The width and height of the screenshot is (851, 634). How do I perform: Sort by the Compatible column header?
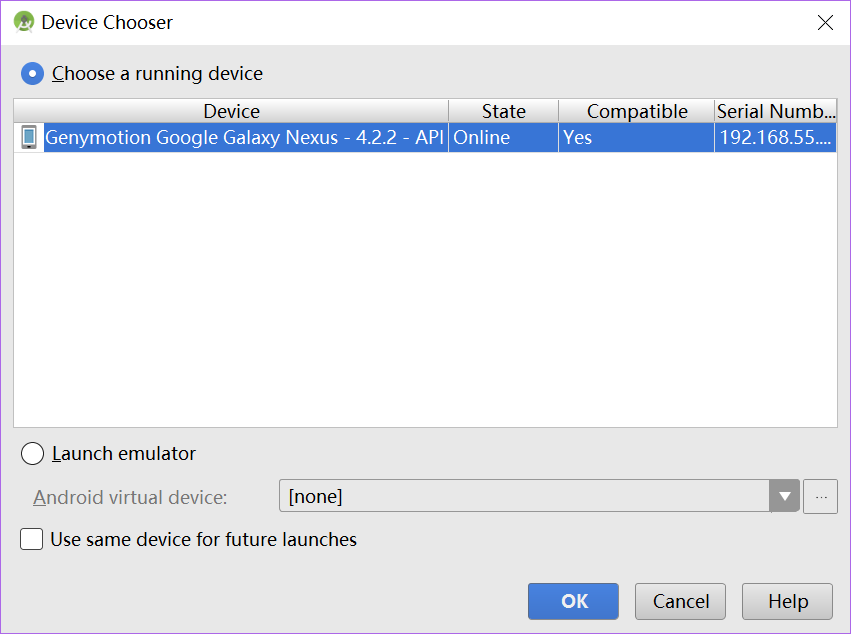[x=637, y=111]
